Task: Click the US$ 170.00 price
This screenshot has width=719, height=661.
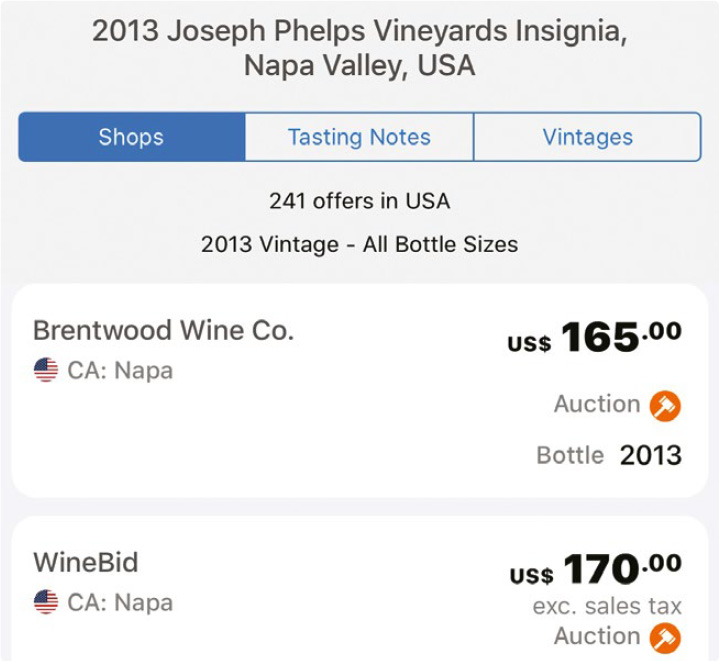Action: pos(595,569)
